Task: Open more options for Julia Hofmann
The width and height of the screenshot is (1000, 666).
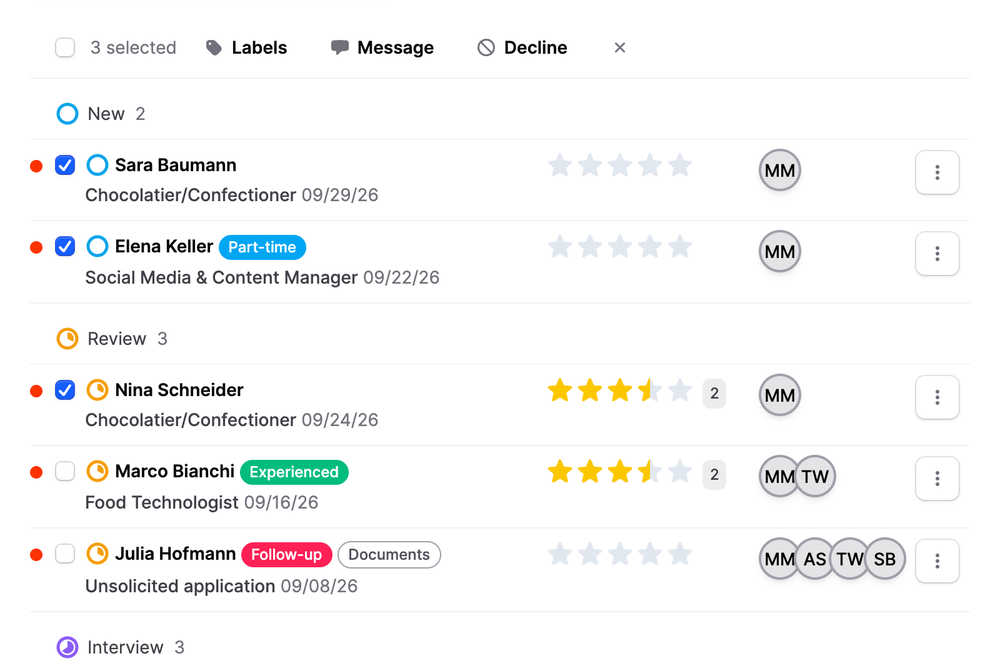Action: tap(937, 561)
